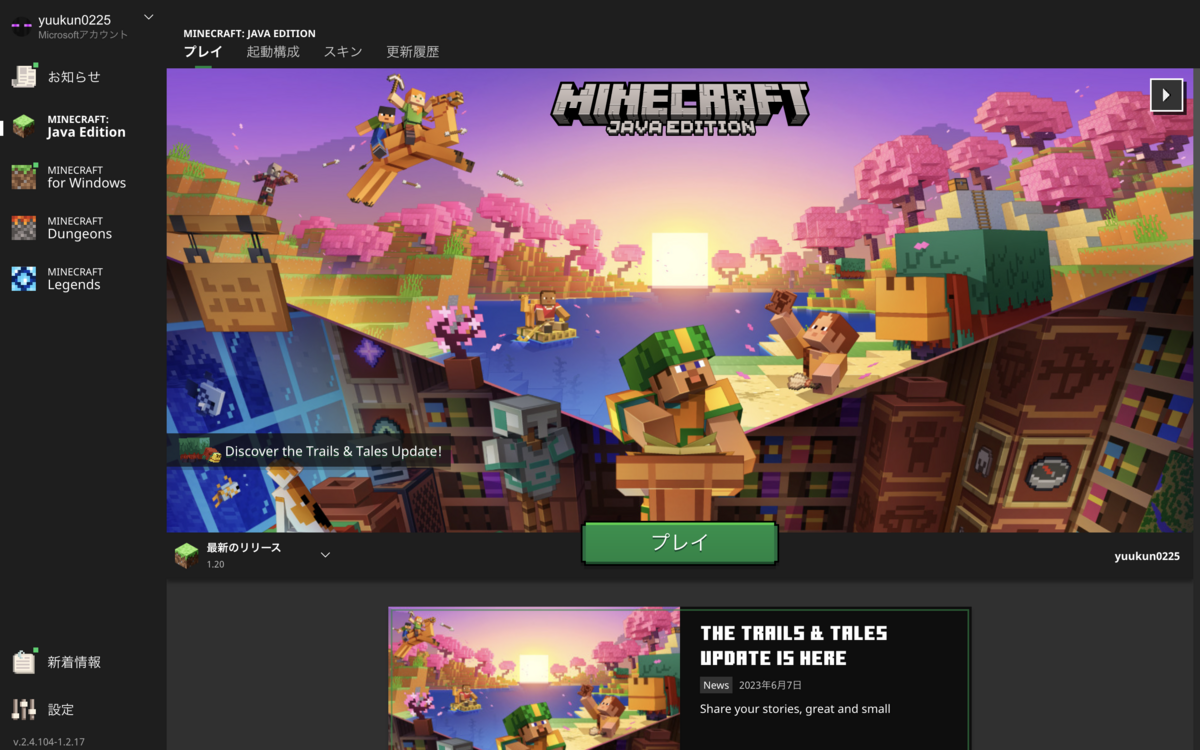Advance the banner with the next arrow
Screen dimensions: 1200x750
point(1167,95)
